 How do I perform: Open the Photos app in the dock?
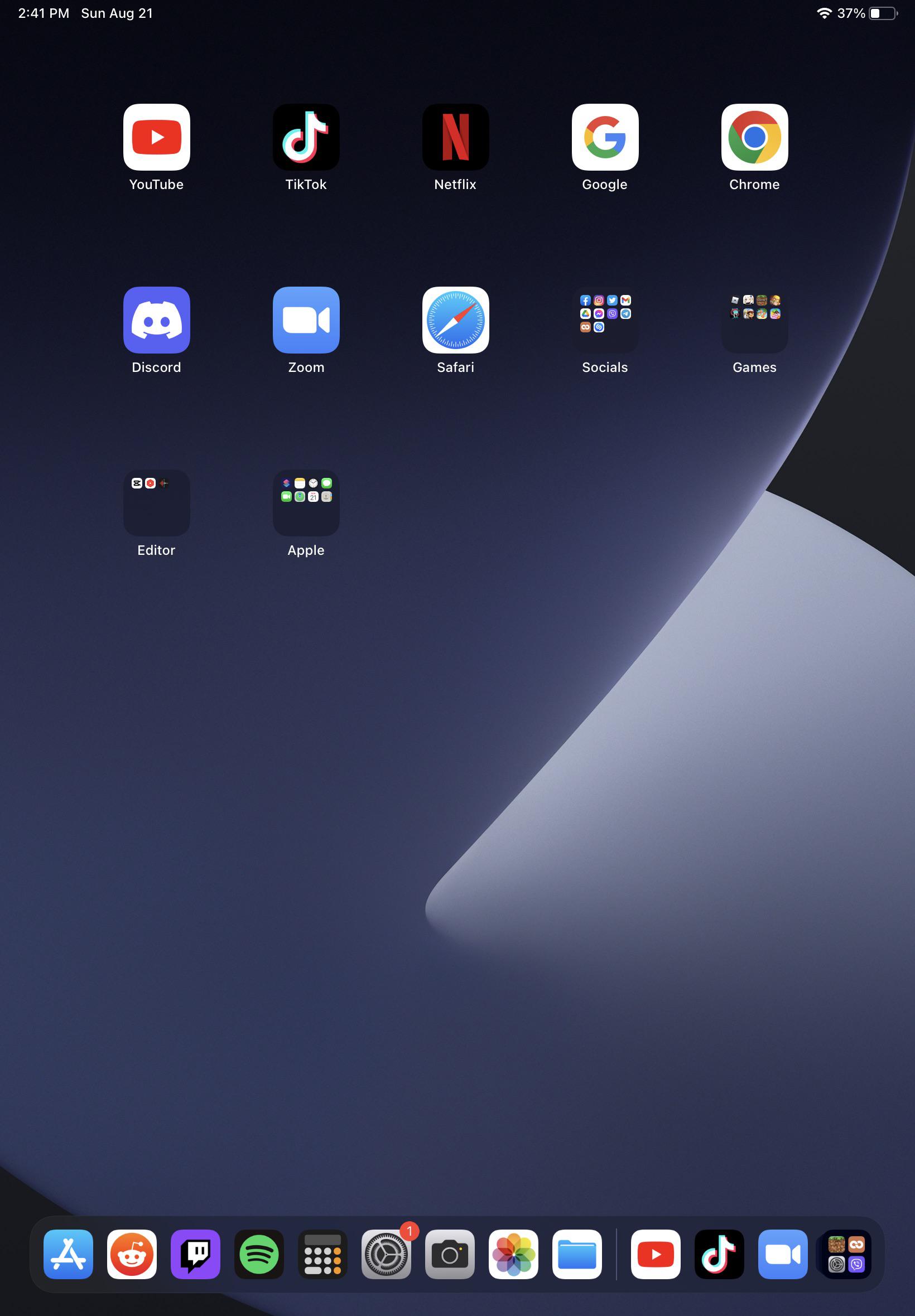[514, 1254]
